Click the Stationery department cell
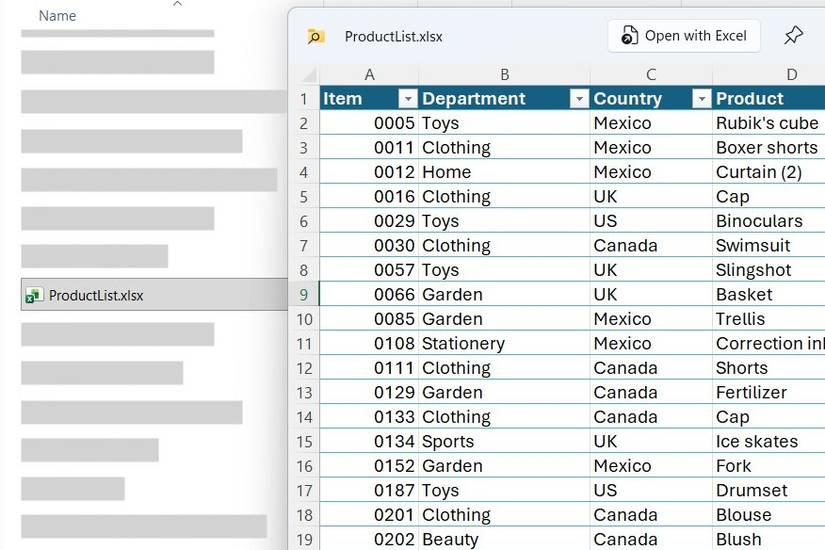This screenshot has width=825, height=550. [x=504, y=343]
